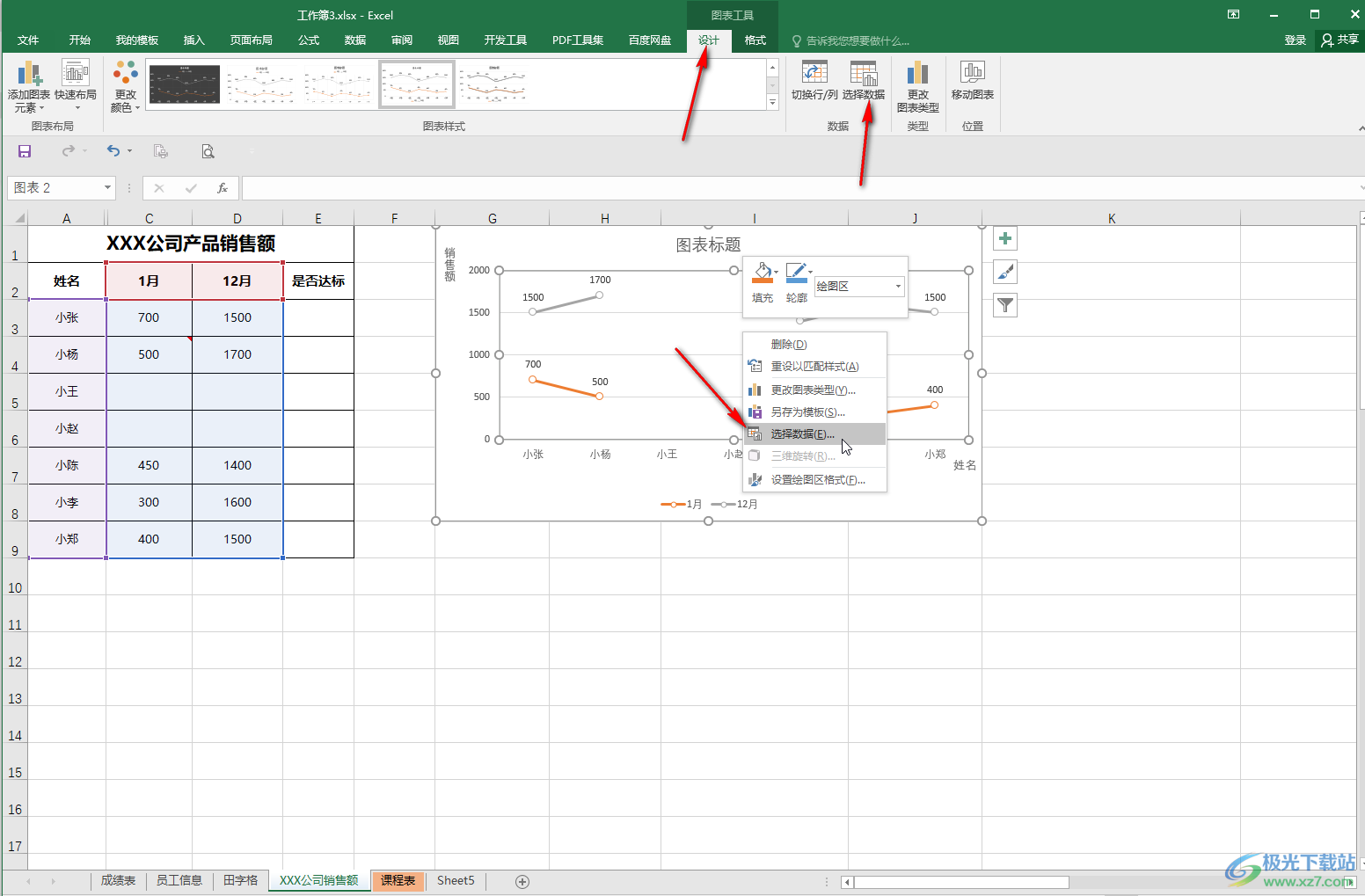Click the 登录 sign-in link
Image resolution: width=1365 pixels, height=896 pixels.
1296,40
